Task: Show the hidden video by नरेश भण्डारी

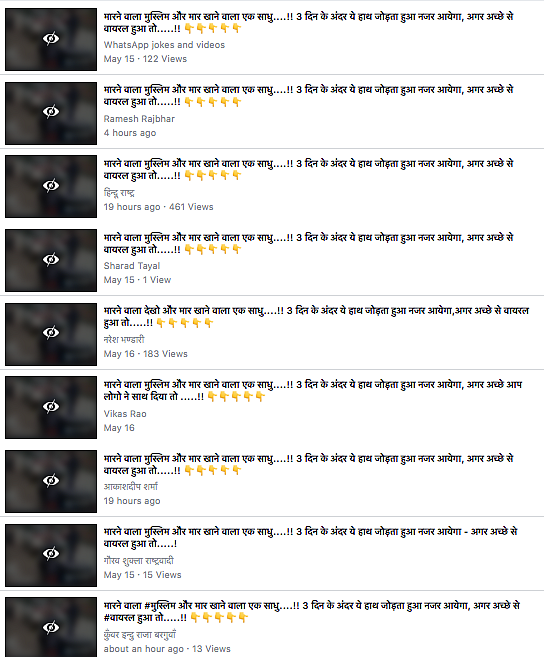Action: pyautogui.click(x=51, y=333)
